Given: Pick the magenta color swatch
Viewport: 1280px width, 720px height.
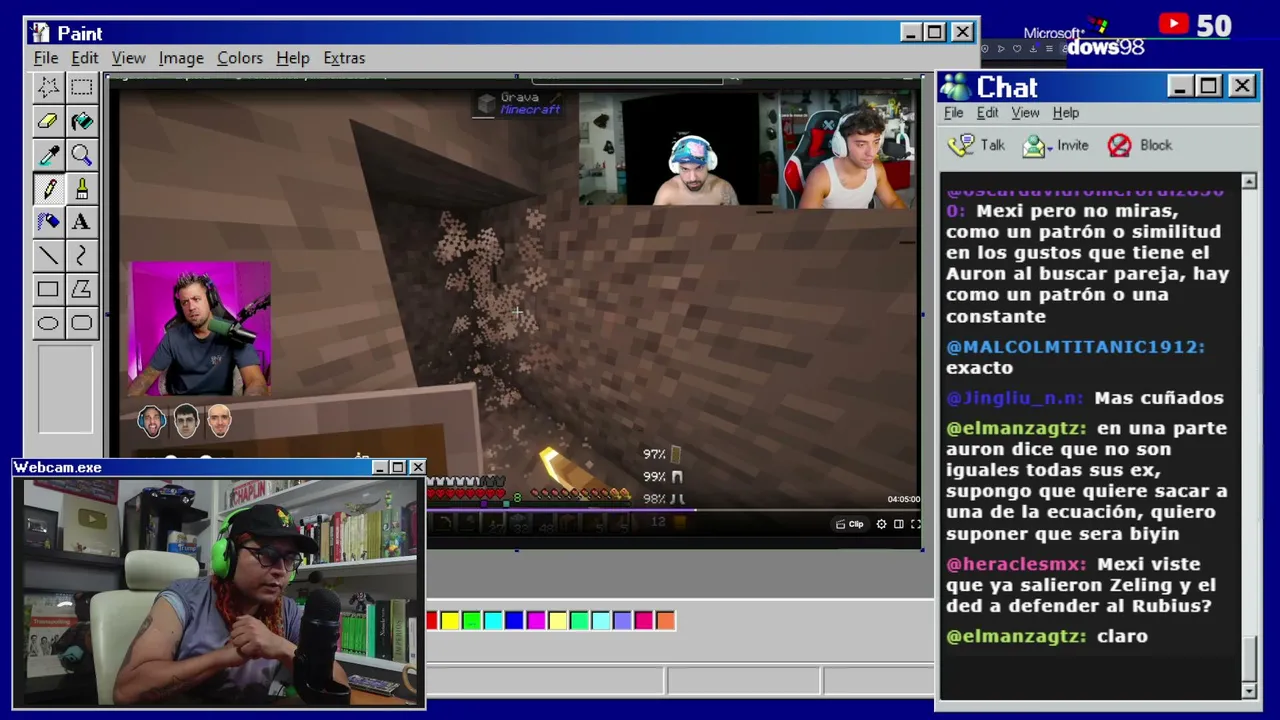Looking at the screenshot, I should (x=536, y=621).
